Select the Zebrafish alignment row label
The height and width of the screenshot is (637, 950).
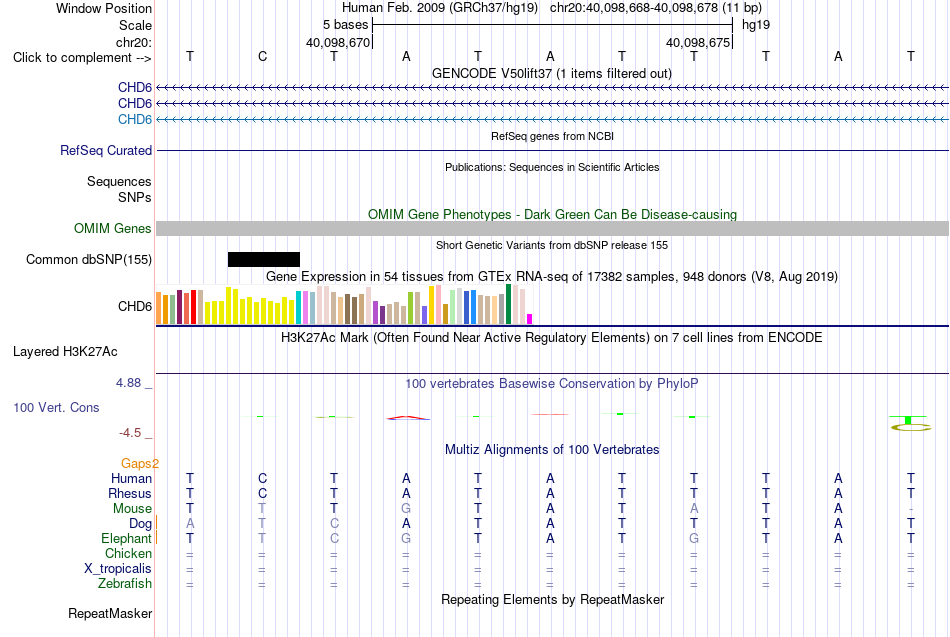(125, 584)
